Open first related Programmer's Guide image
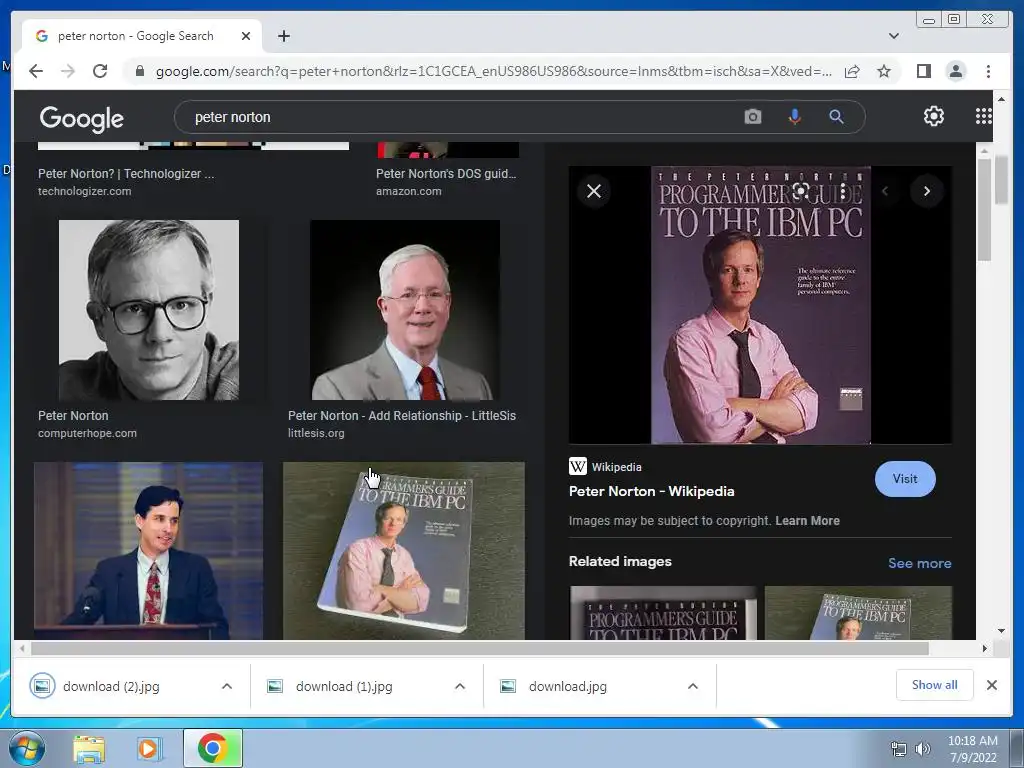 tap(664, 613)
